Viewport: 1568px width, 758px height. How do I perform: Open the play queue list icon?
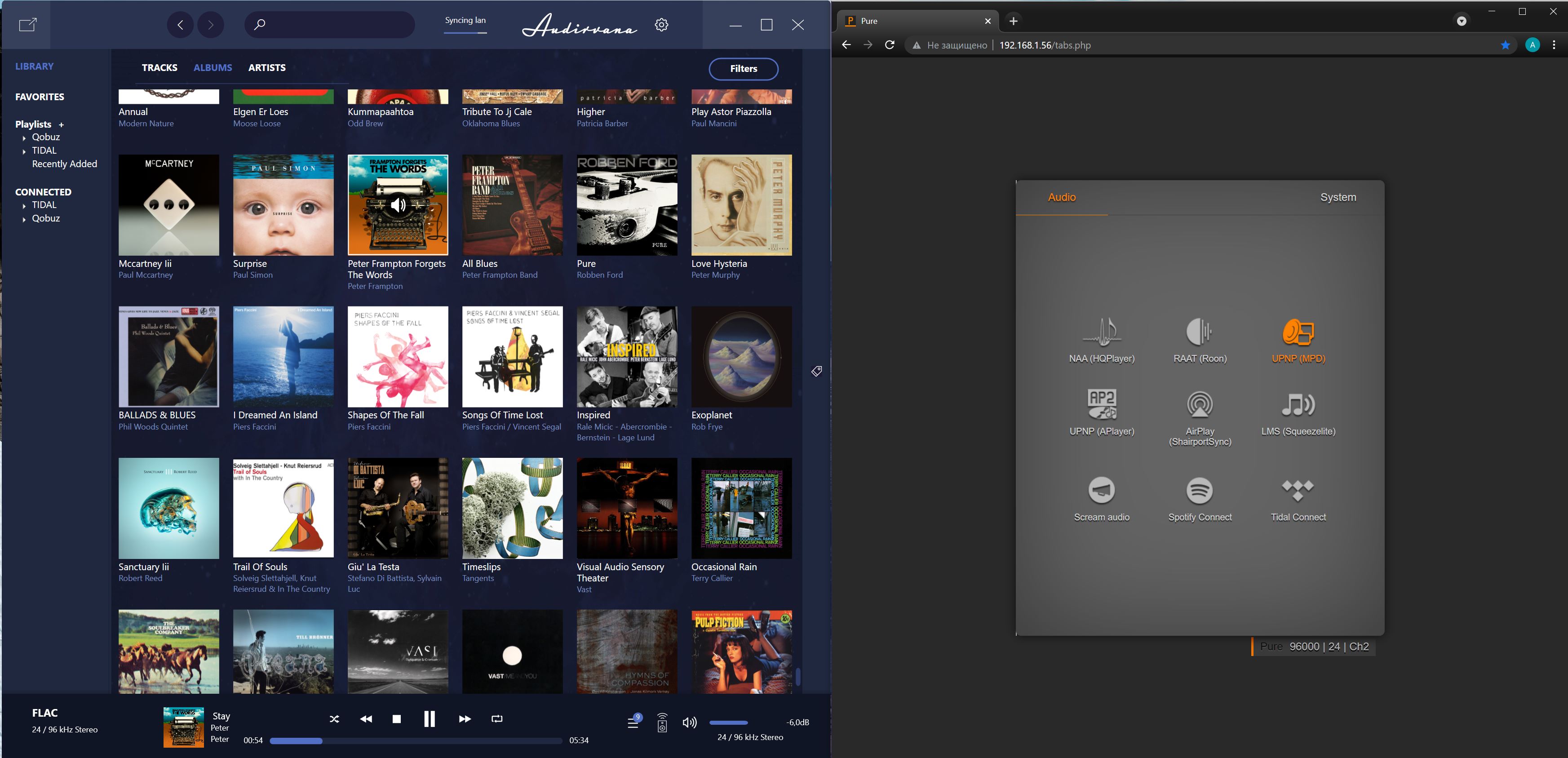pos(633,722)
